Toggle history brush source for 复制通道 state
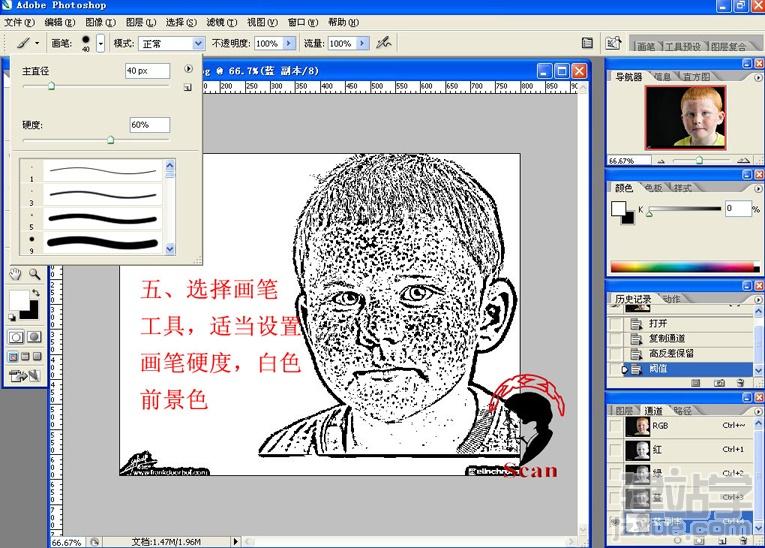The image size is (765, 548). (617, 339)
